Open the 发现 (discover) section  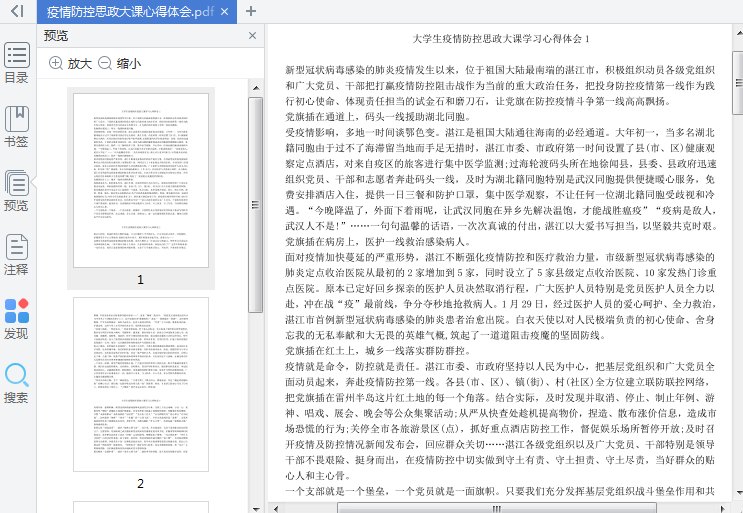pyautogui.click(x=17, y=319)
